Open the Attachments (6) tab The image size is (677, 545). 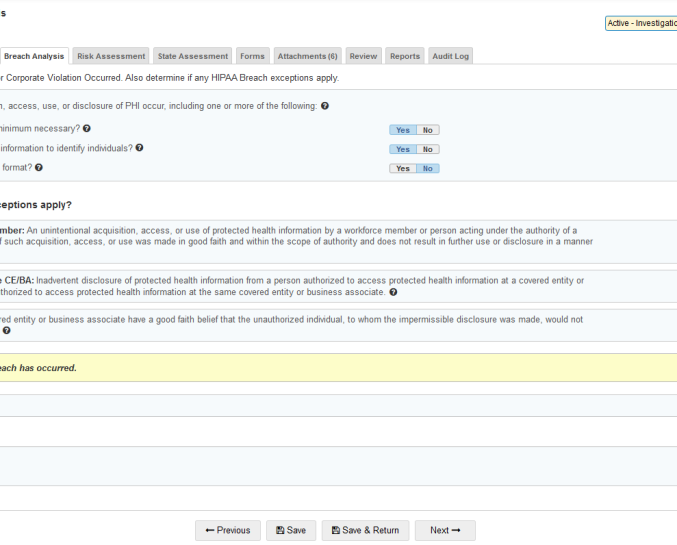point(307,56)
